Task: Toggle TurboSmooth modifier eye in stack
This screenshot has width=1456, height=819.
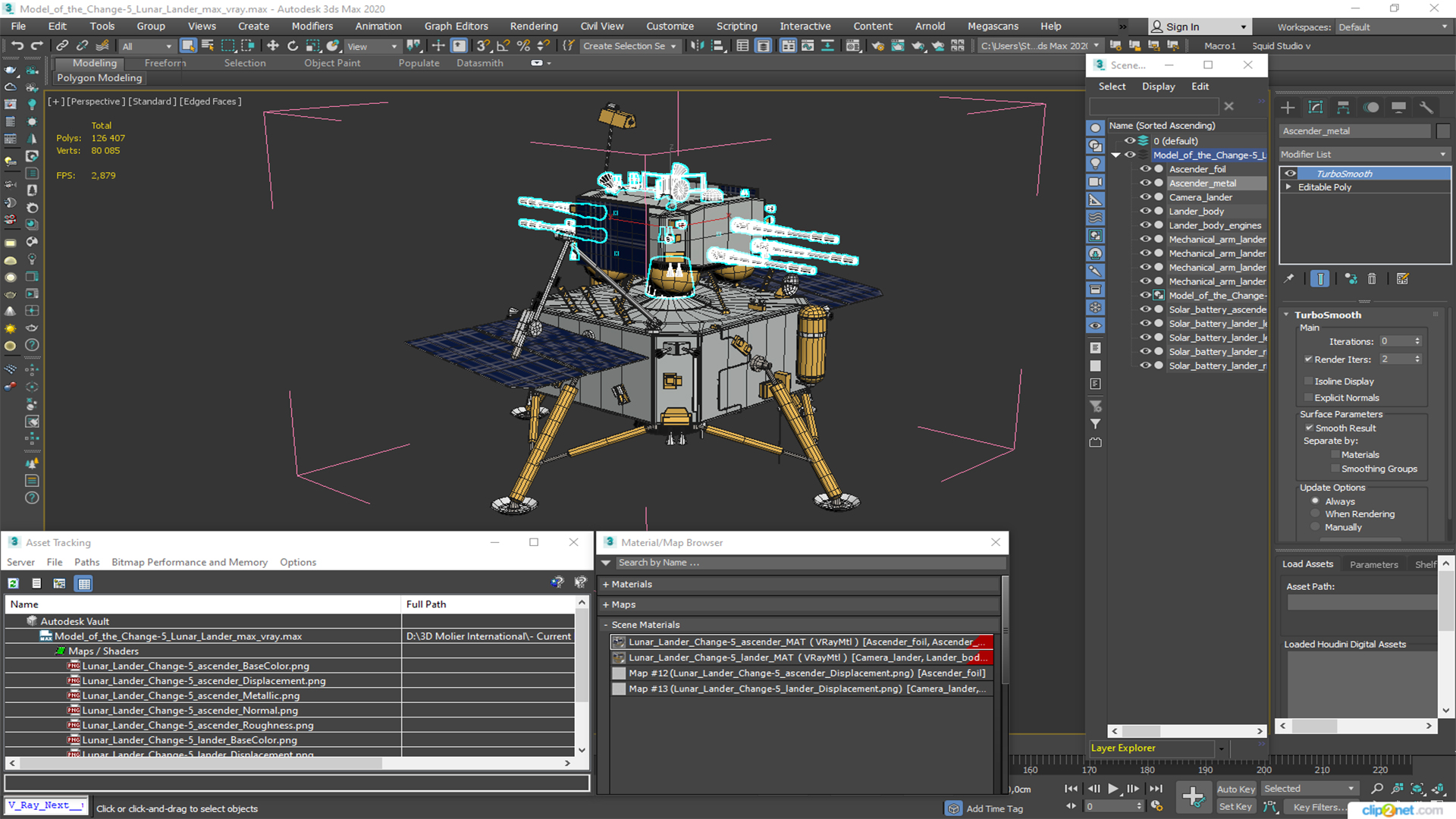Action: point(1290,174)
